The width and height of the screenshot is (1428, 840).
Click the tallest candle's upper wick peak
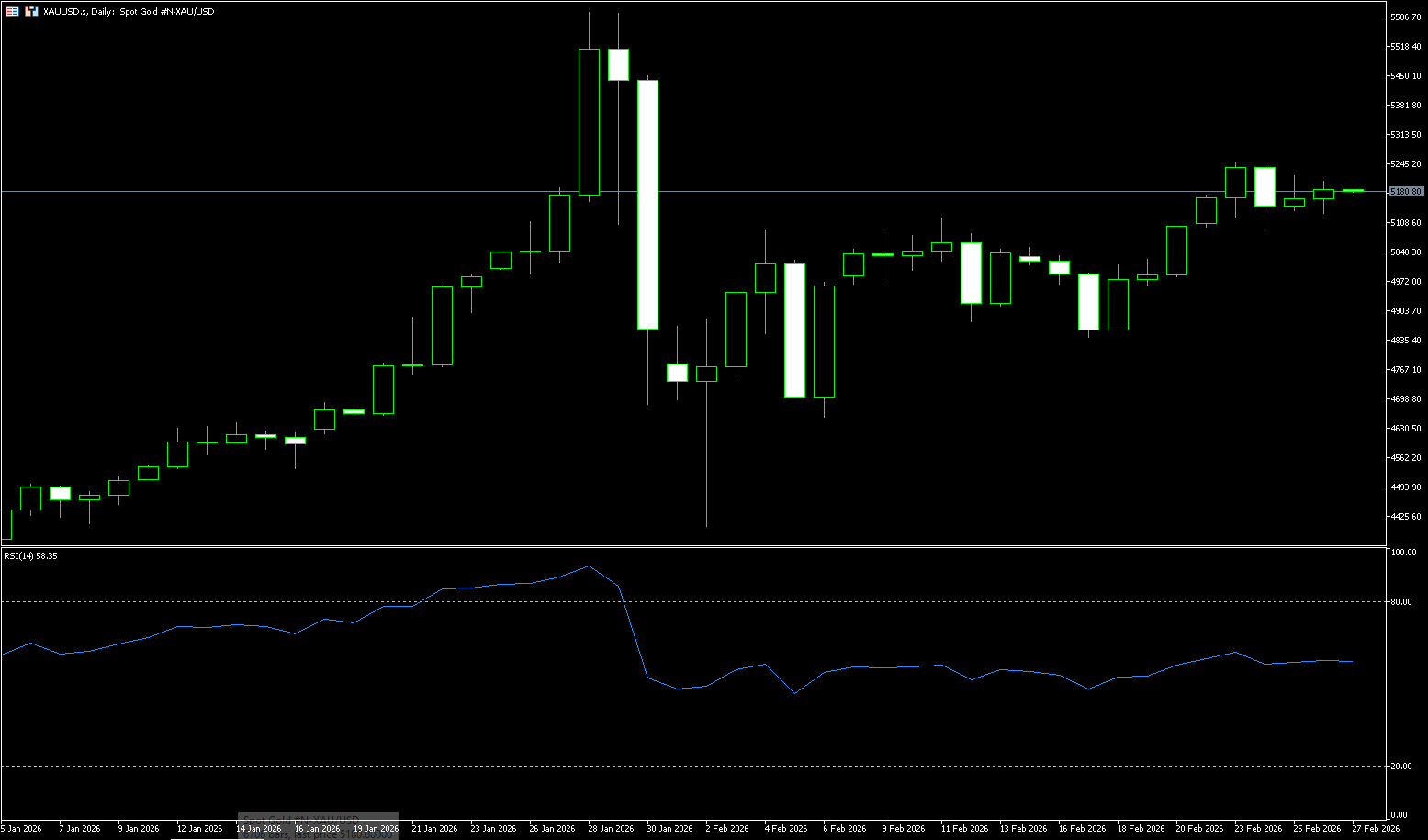(x=589, y=13)
